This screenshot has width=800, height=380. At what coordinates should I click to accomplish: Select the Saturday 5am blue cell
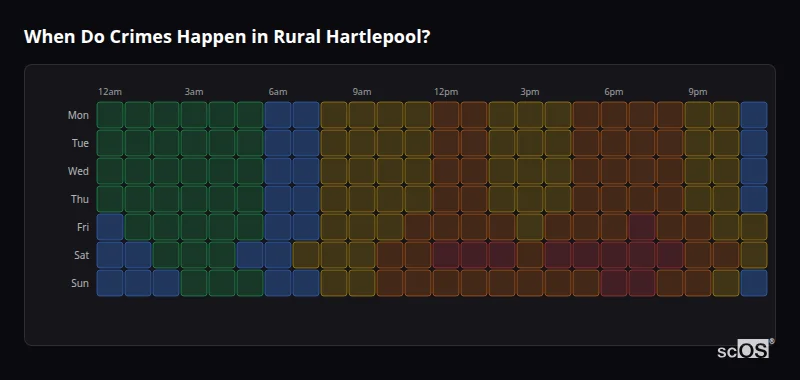tap(250, 255)
